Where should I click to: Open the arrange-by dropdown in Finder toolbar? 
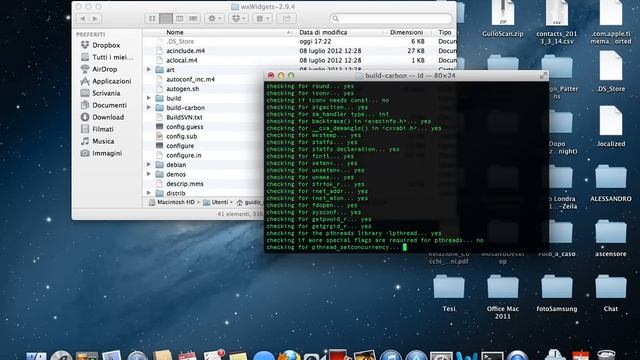pyautogui.click(x=262, y=18)
